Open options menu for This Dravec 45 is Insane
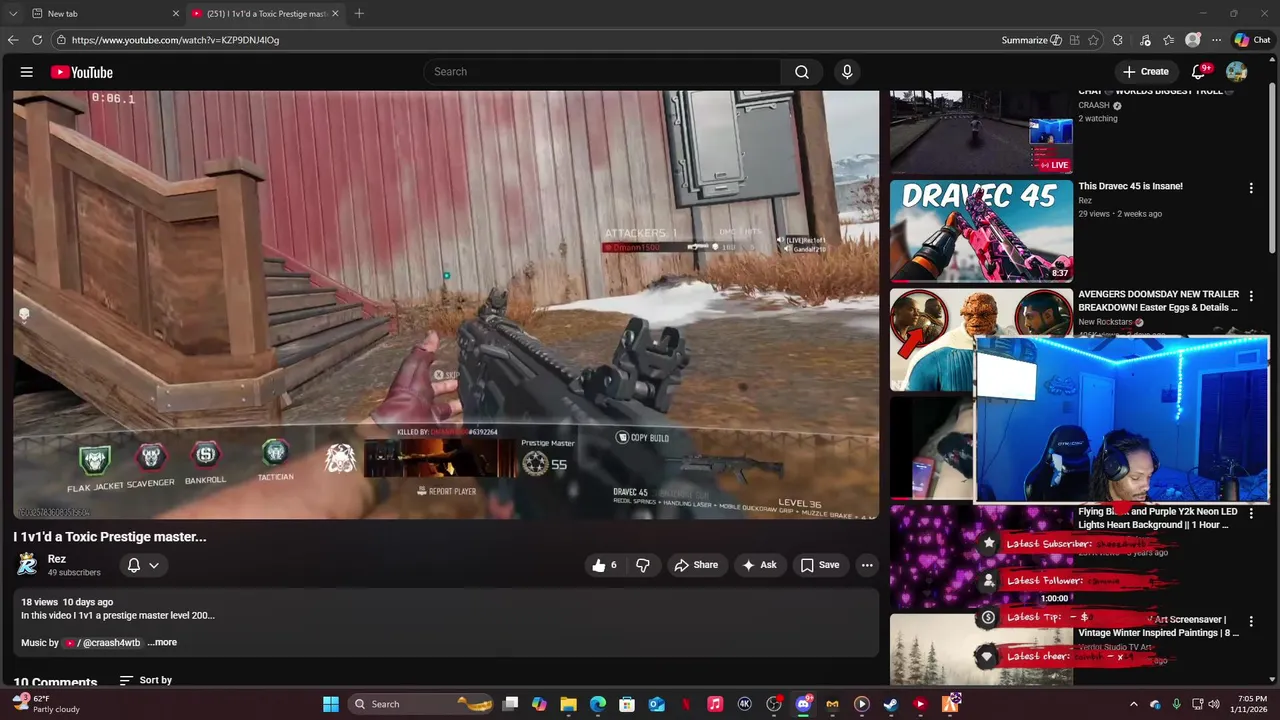Viewport: 1280px width, 720px height. tap(1250, 188)
